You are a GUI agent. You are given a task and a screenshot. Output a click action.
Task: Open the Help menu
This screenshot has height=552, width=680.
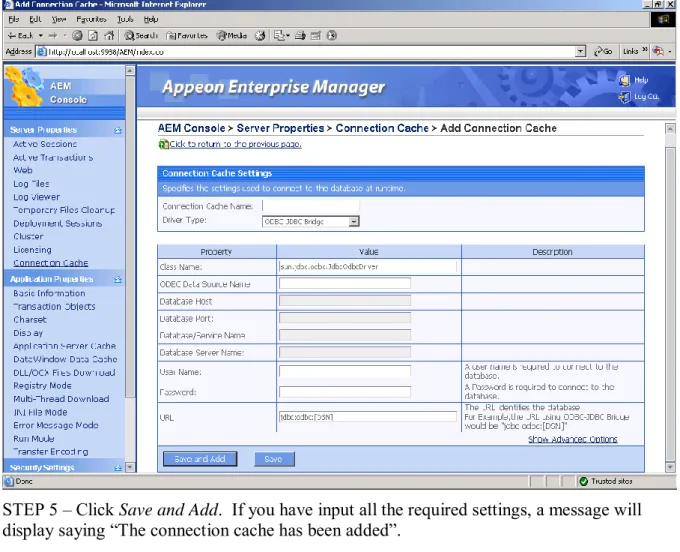coord(151,19)
